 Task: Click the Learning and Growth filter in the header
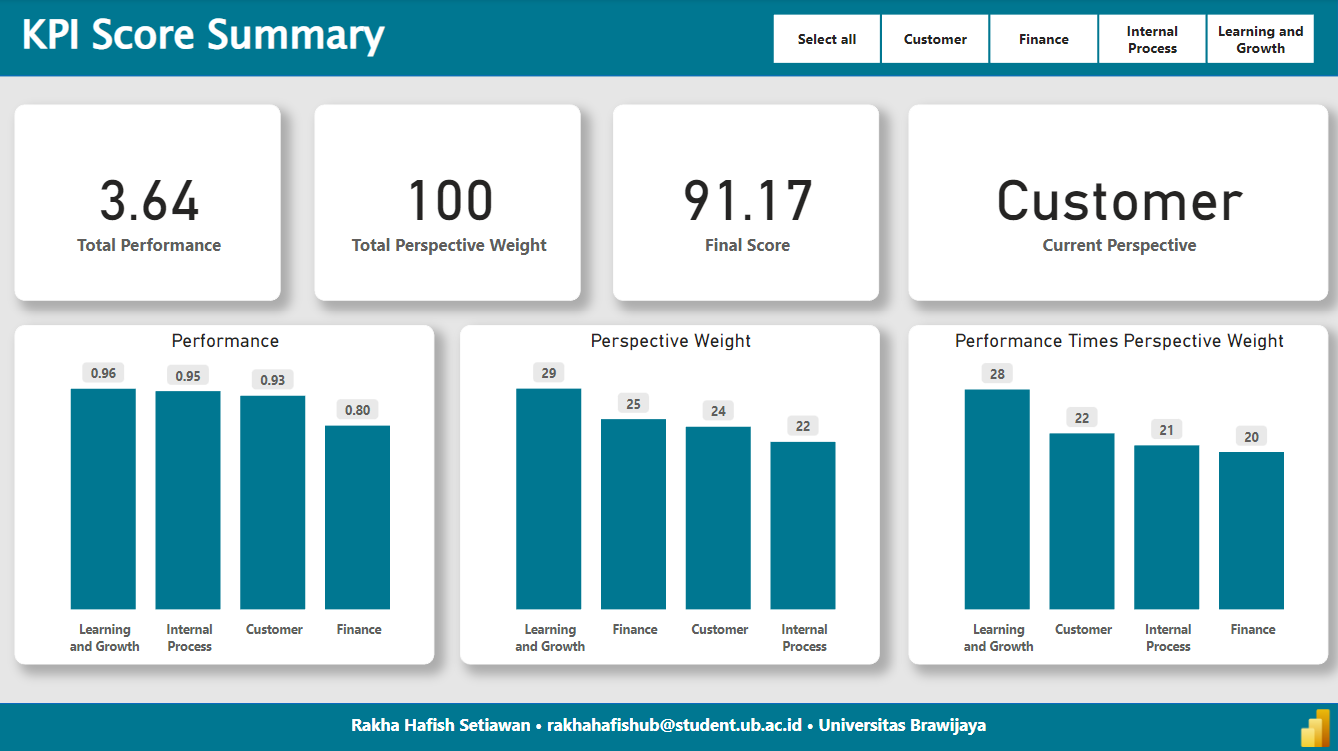[x=1260, y=38]
